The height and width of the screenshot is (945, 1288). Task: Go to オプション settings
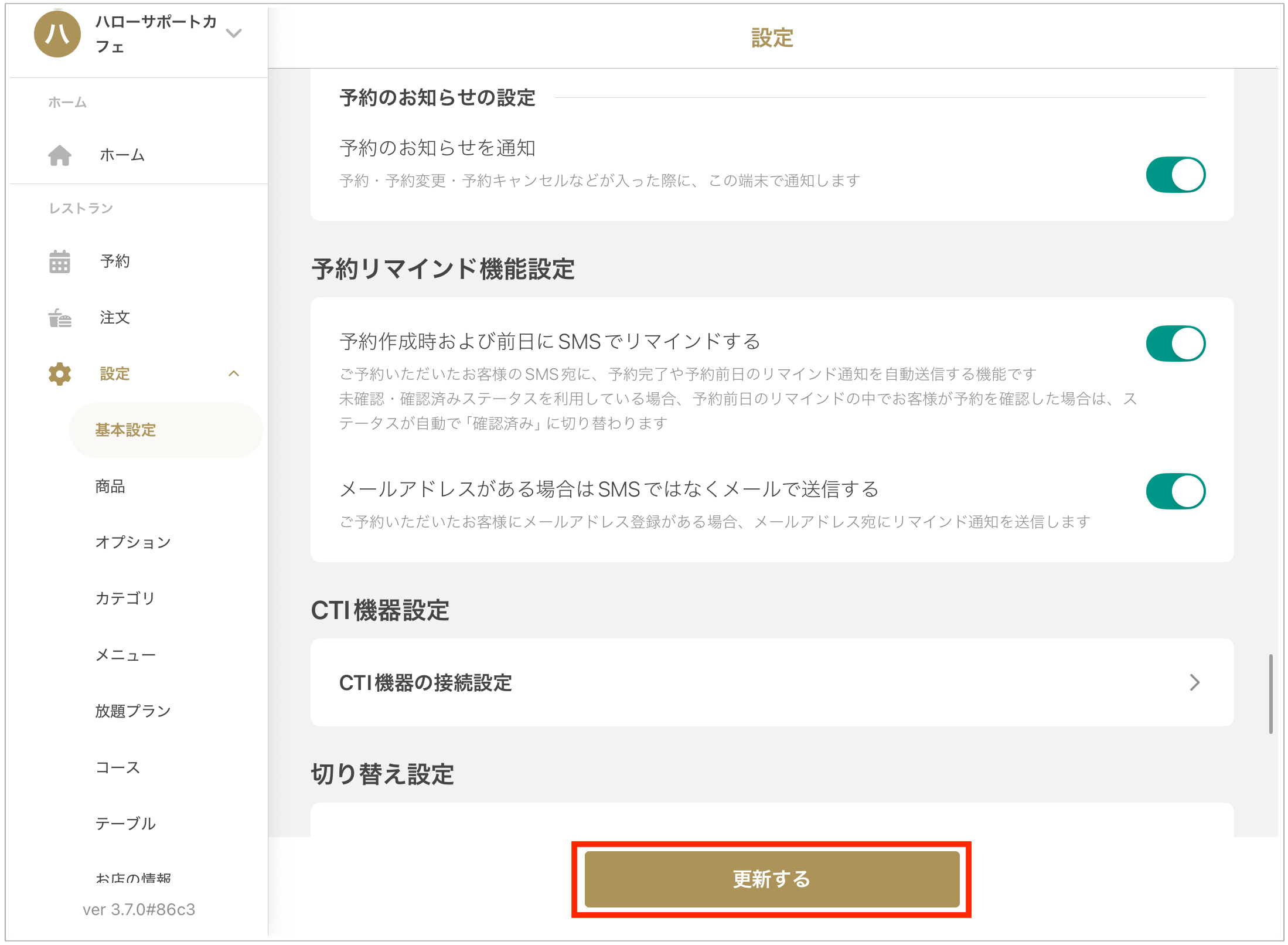tap(133, 542)
